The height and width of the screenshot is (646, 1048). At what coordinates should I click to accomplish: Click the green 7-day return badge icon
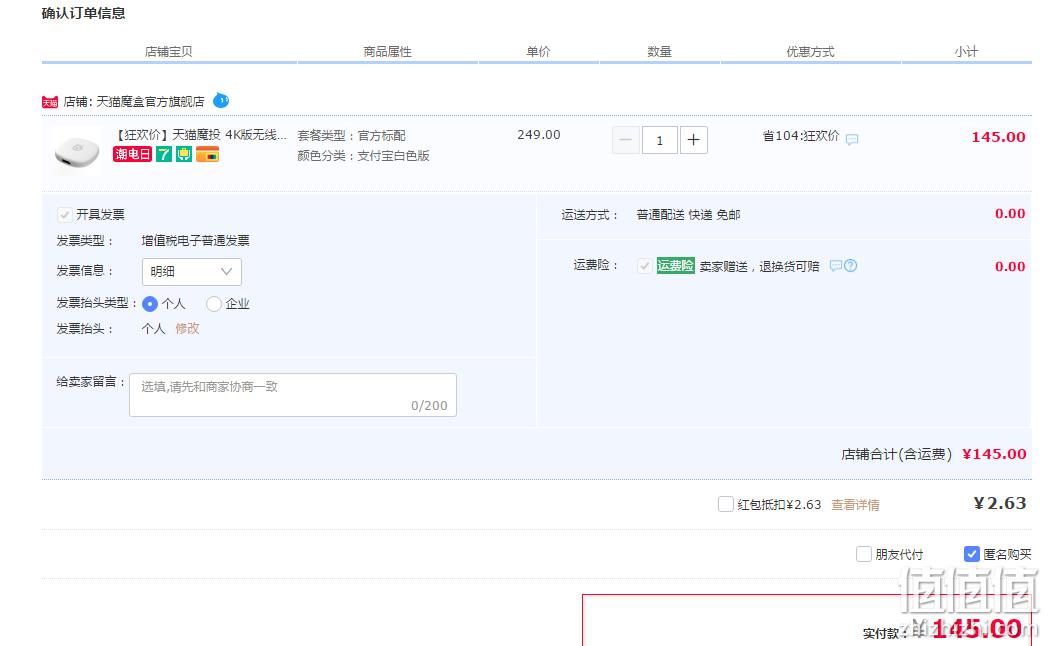tap(164, 154)
